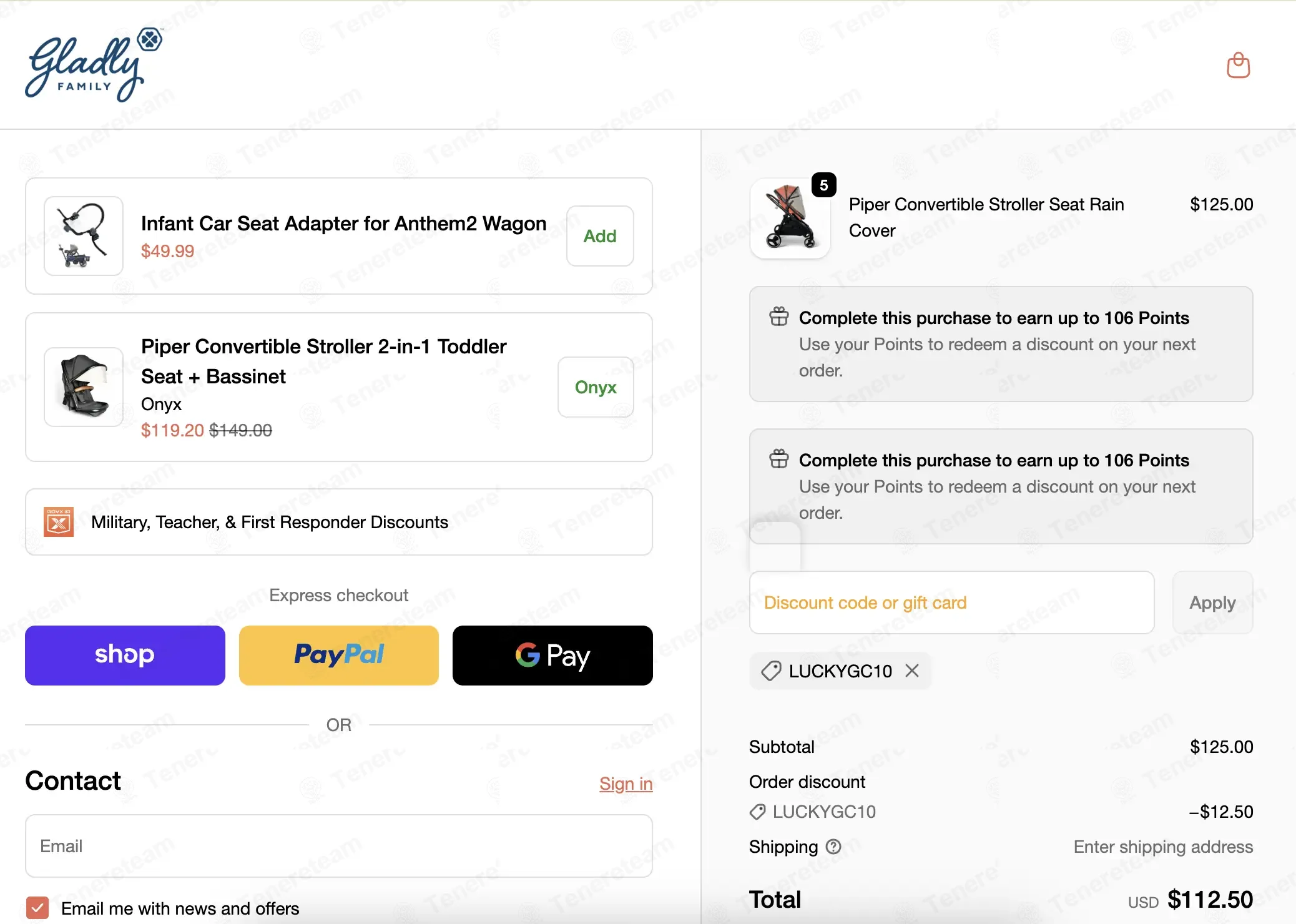Open the Infant Car Seat Adapter thumbnail
The height and width of the screenshot is (924, 1296).
tap(84, 236)
